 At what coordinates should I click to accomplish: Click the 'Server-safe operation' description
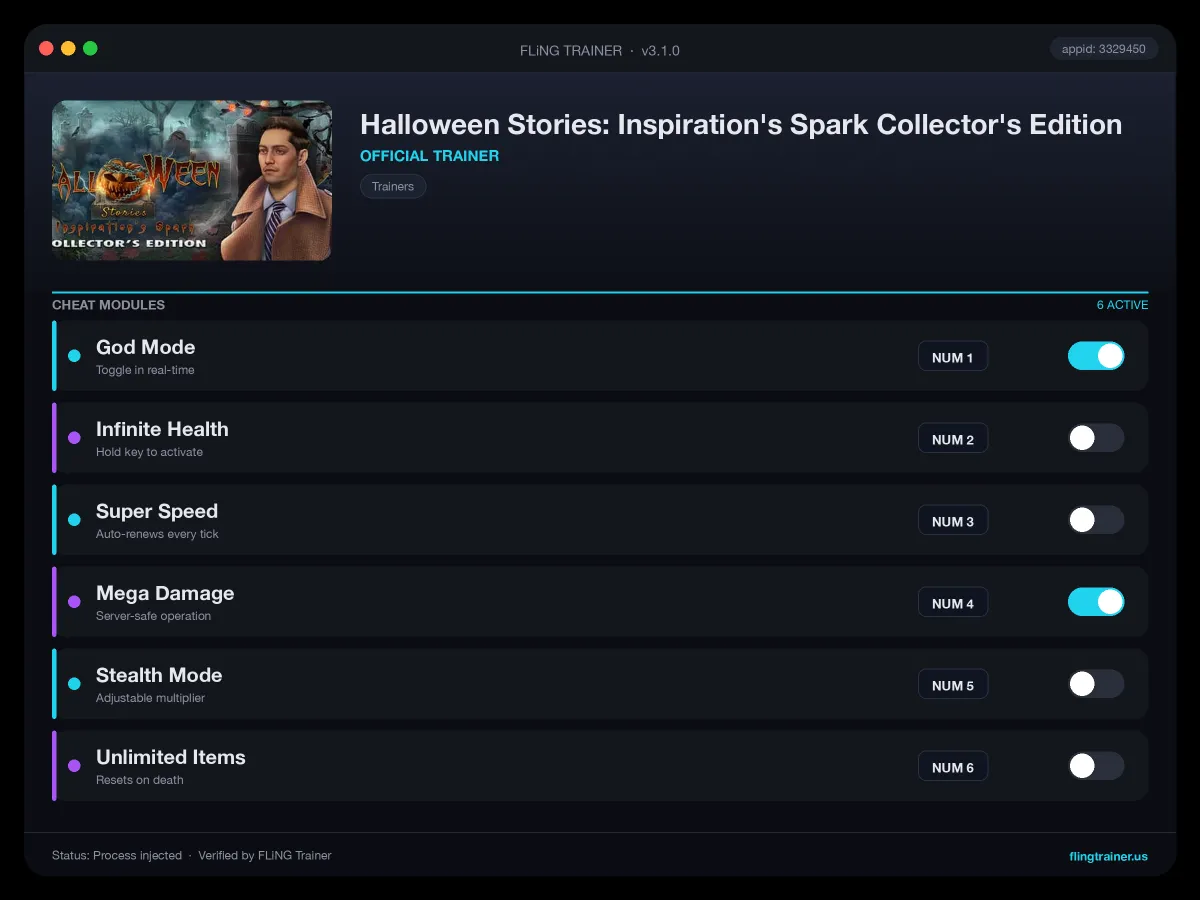[x=153, y=616]
